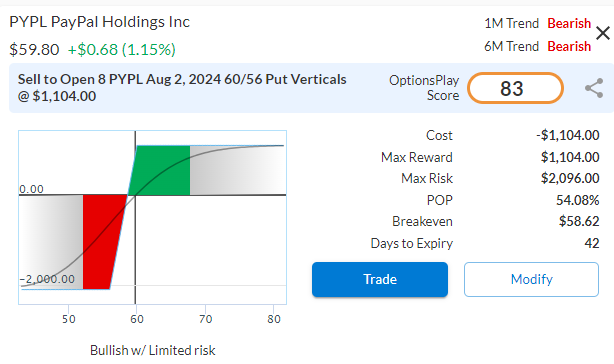Viewport: 614px width, 364px height.
Task: Click the 1M Trend Bearish label
Action: point(569,23)
